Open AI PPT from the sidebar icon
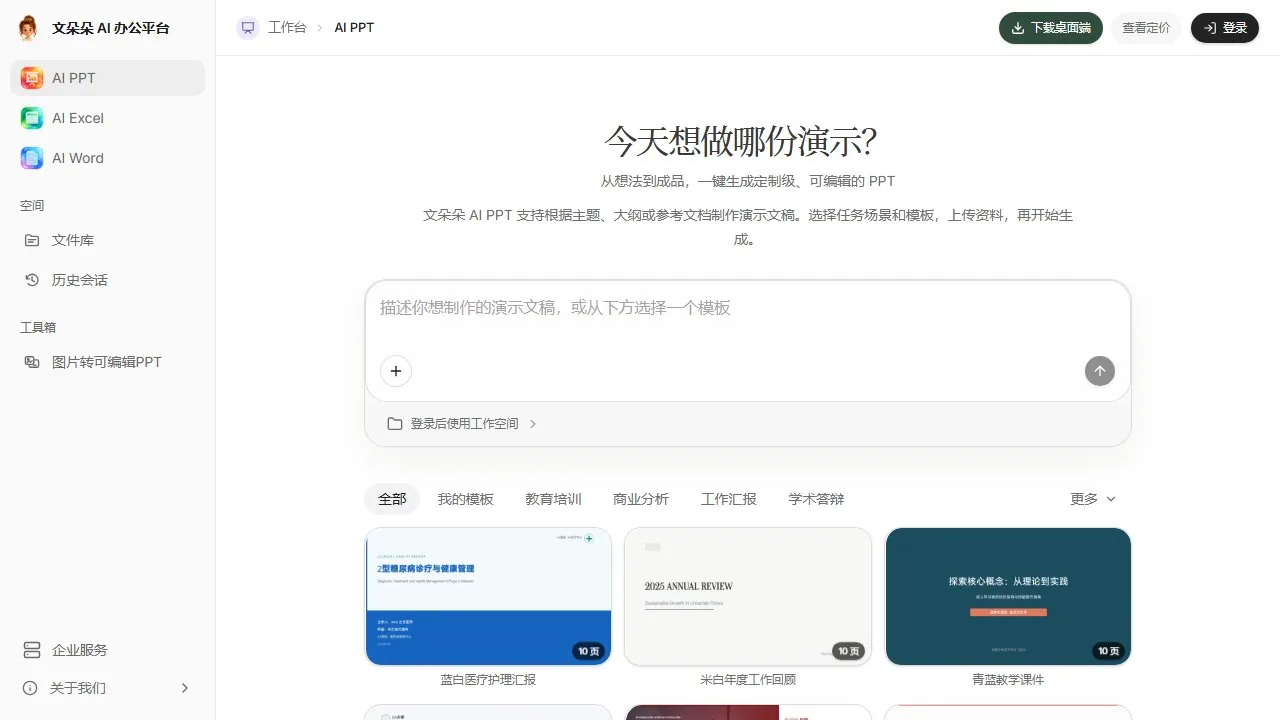The width and height of the screenshot is (1280, 720). click(x=32, y=78)
